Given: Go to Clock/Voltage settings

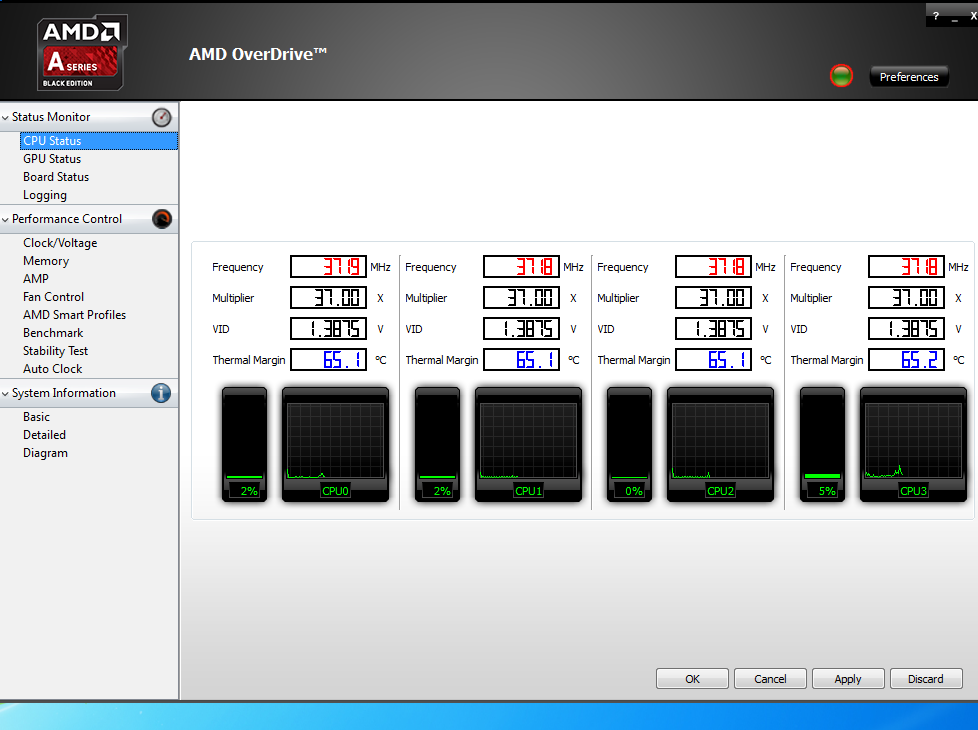Looking at the screenshot, I should pyautogui.click(x=60, y=243).
